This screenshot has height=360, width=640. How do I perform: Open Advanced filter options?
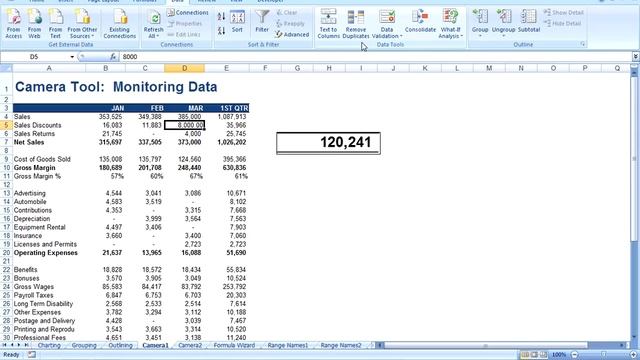pyautogui.click(x=292, y=35)
